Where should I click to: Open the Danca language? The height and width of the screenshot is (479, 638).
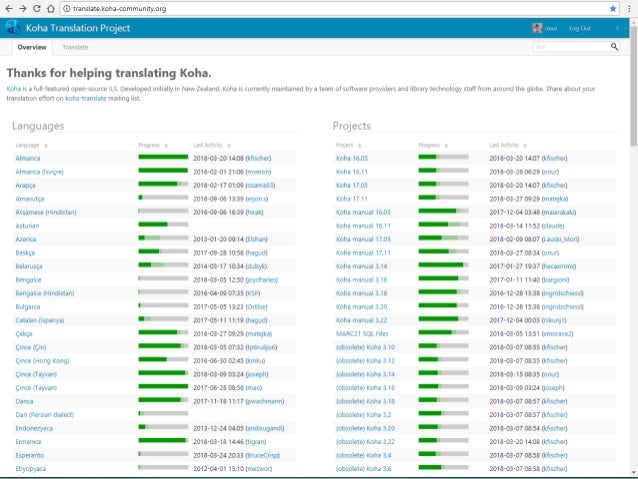pos(24,401)
